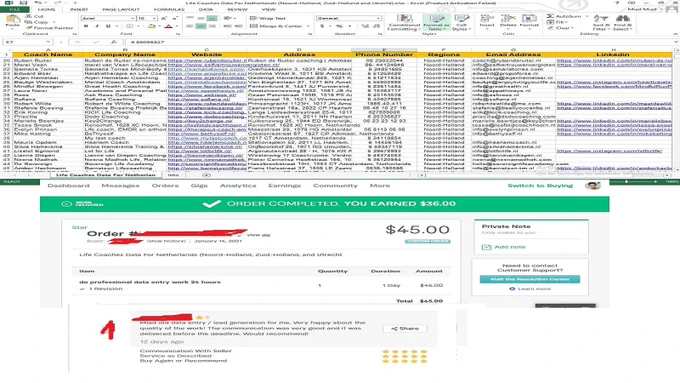Open the Arial font name dropdown
Image resolution: width=680 pixels, height=383 pixels.
(x=132, y=19)
